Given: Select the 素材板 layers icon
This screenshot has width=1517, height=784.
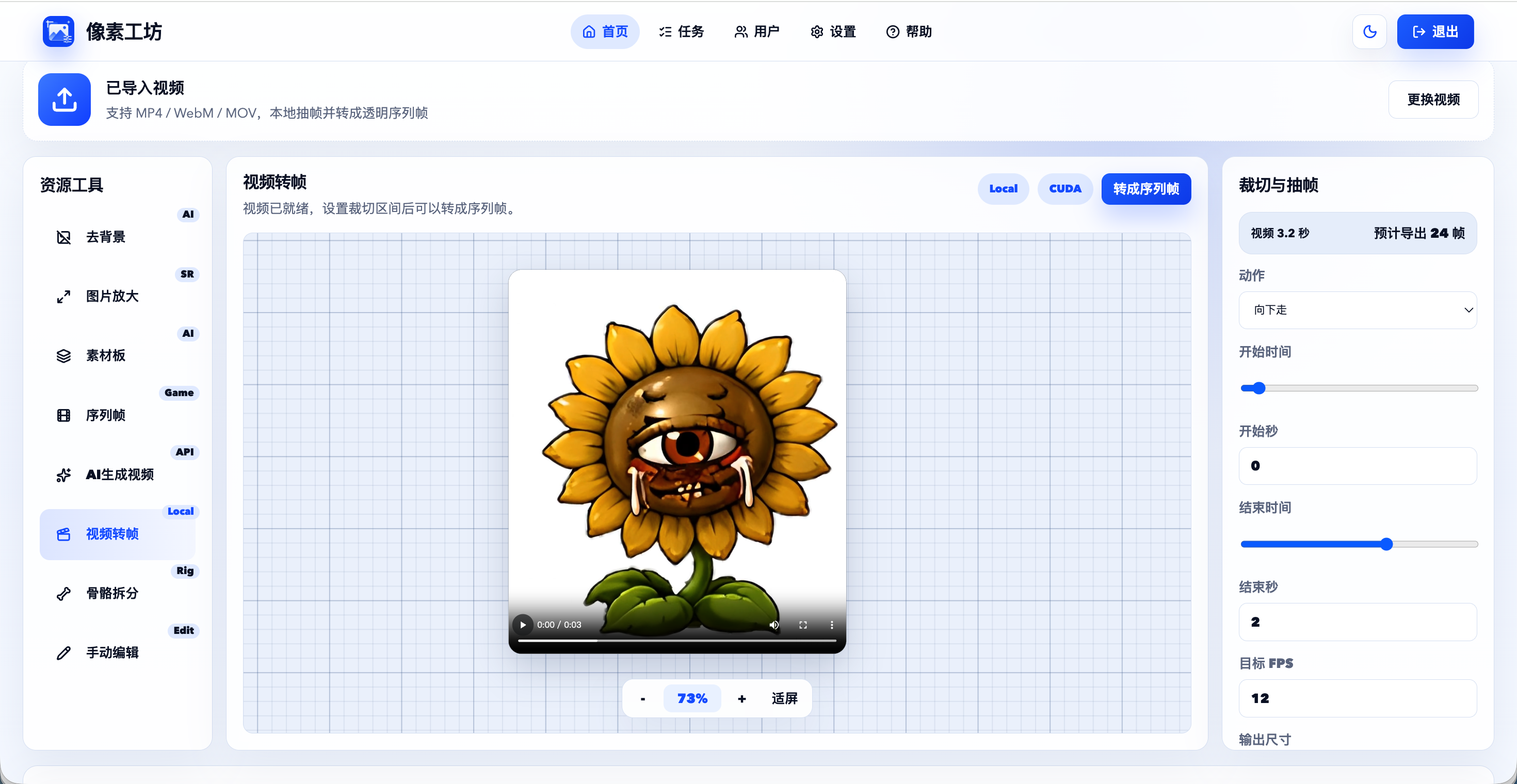Looking at the screenshot, I should [63, 356].
